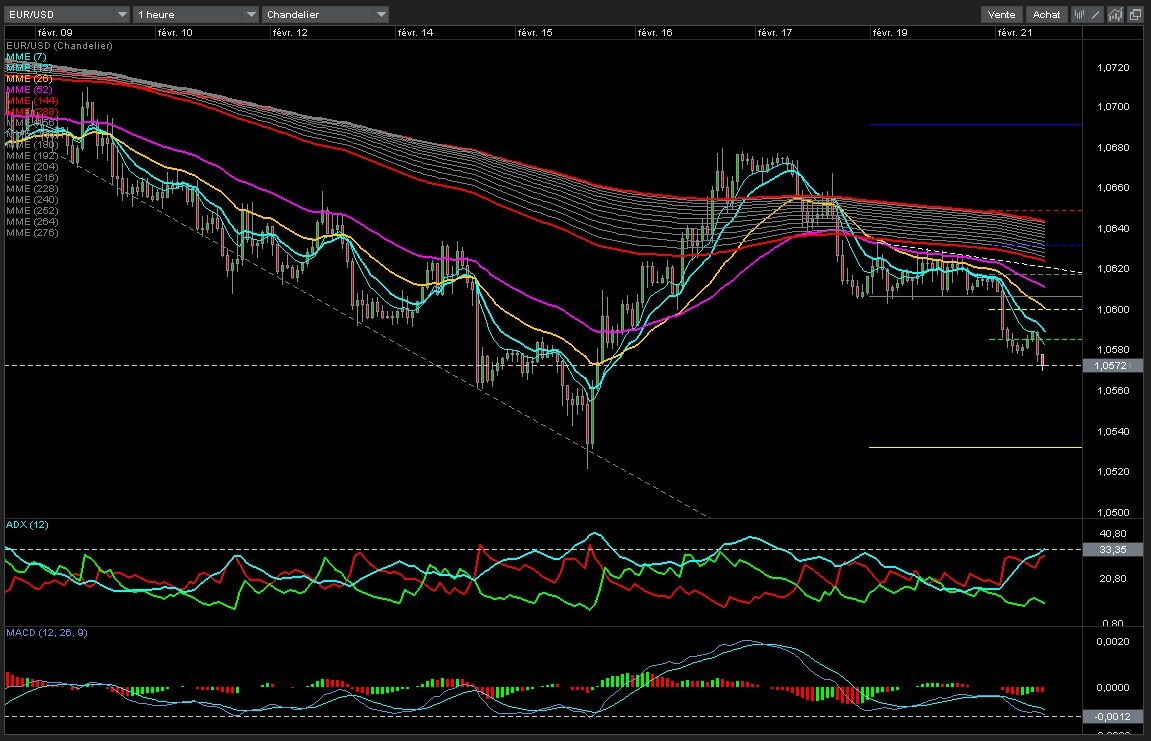Viewport: 1151px width, 741px height.
Task: Click the 1,0640 price axis label
Action: point(1113,228)
